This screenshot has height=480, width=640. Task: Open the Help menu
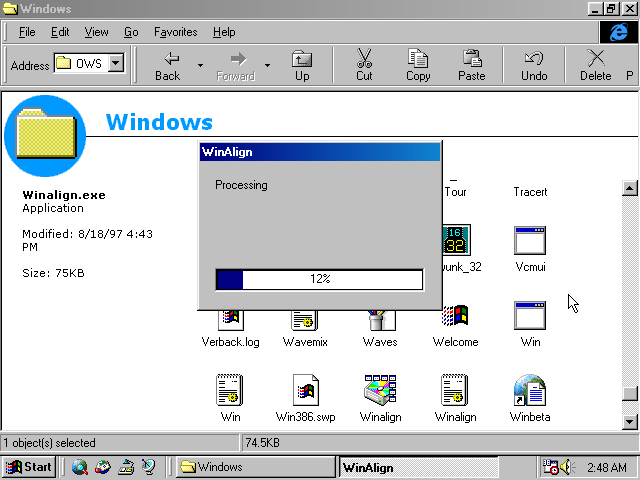tap(224, 32)
